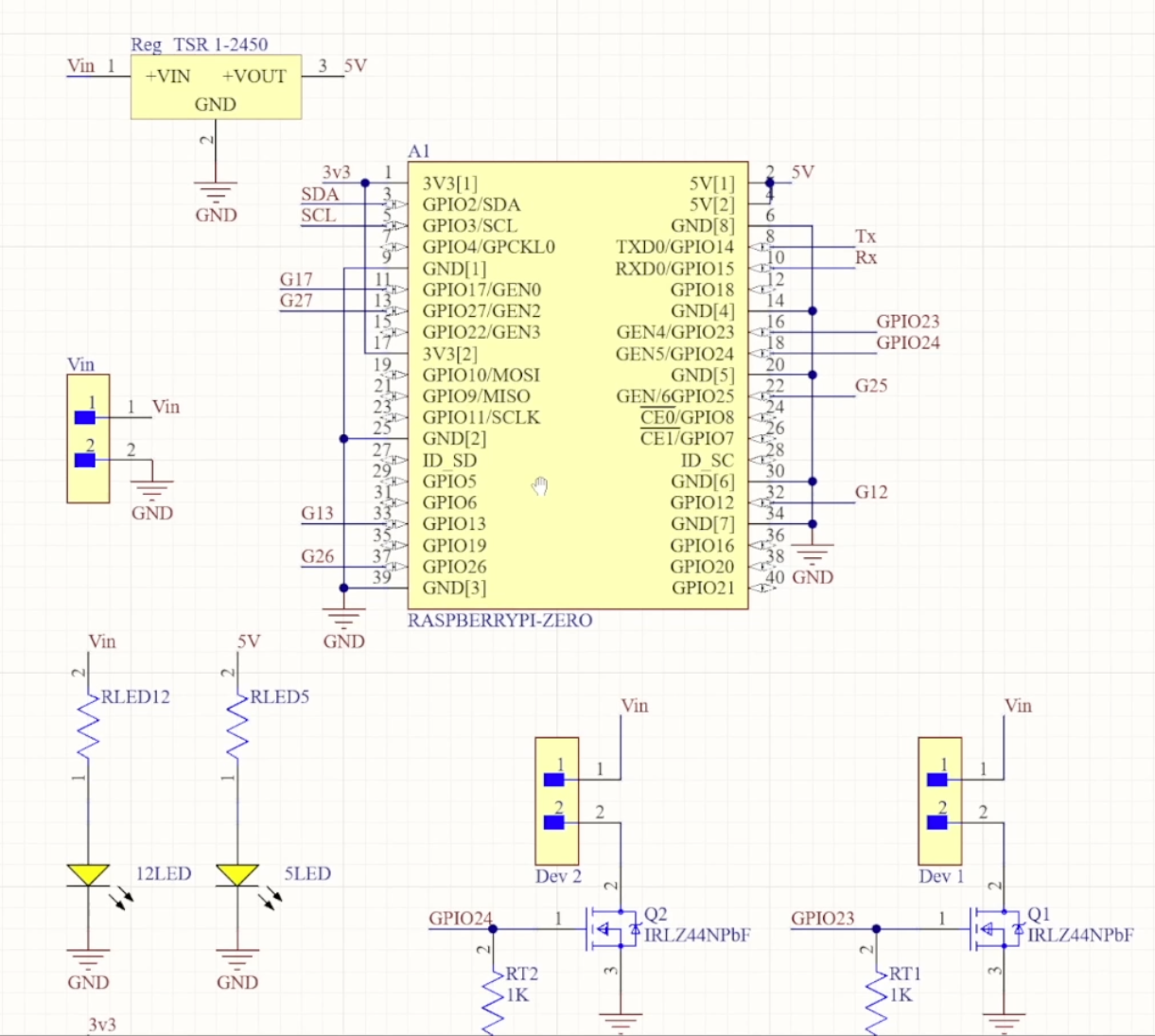
Task: Select the Dev 1 connector header
Action: point(940,800)
